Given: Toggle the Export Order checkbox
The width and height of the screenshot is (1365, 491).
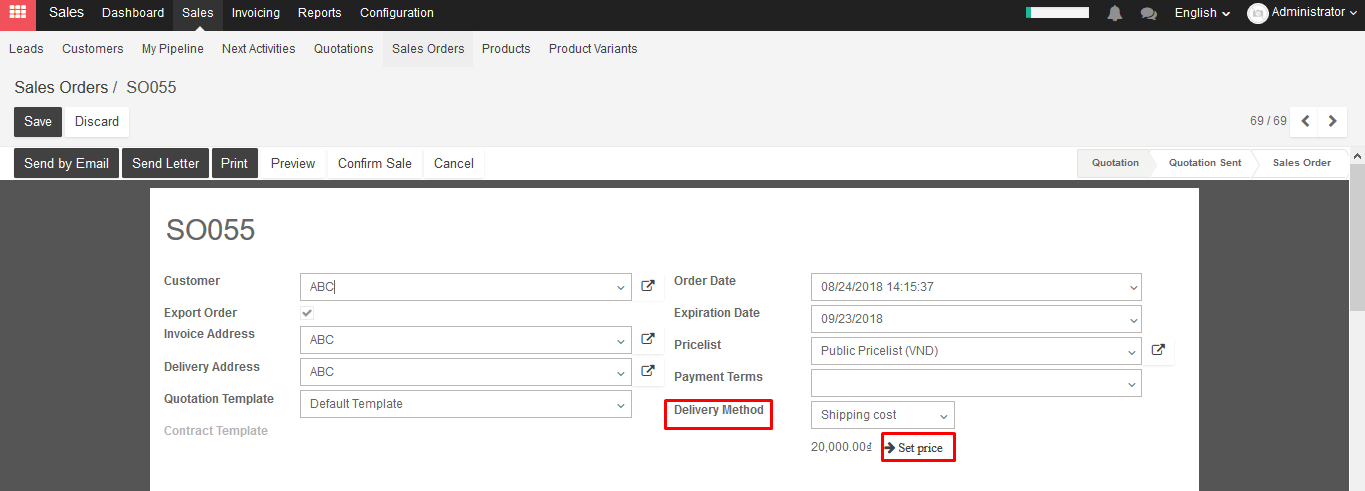Looking at the screenshot, I should tap(307, 313).
